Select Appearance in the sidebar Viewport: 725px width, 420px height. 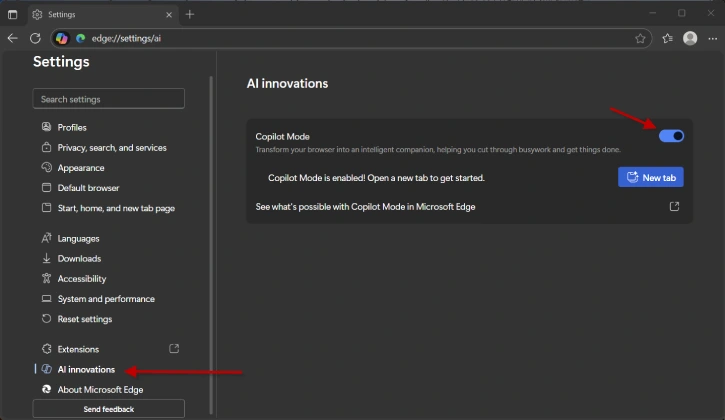tap(81, 168)
